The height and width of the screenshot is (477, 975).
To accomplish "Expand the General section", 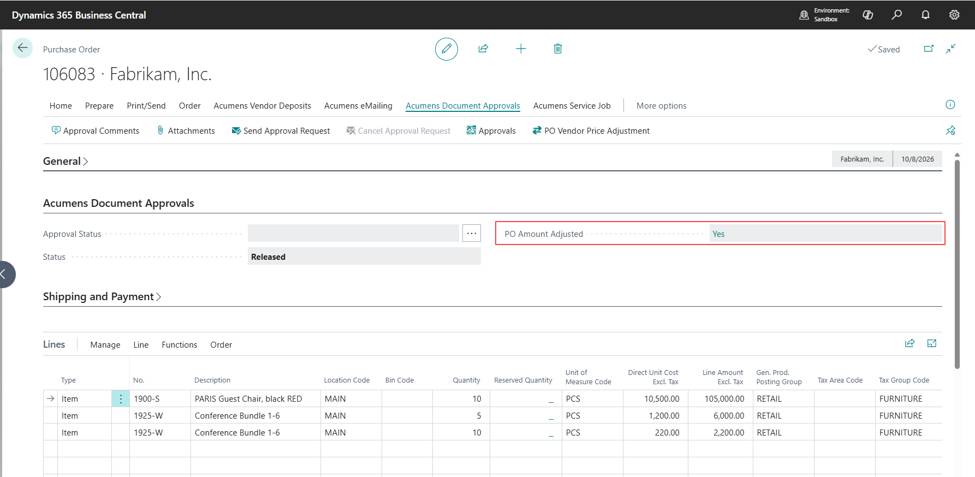I will (x=65, y=161).
